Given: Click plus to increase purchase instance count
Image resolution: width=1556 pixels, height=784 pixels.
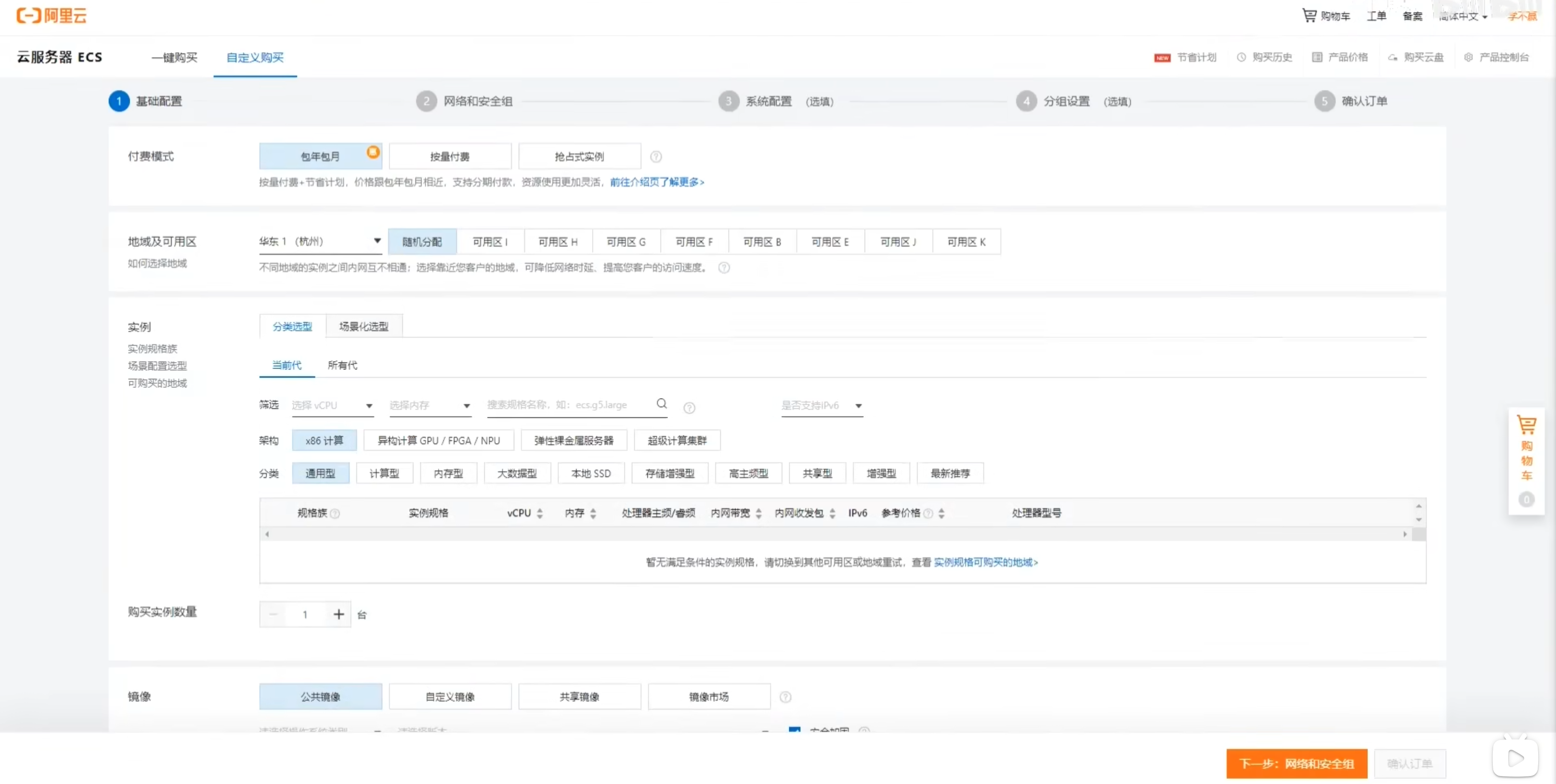Looking at the screenshot, I should pyautogui.click(x=338, y=614).
